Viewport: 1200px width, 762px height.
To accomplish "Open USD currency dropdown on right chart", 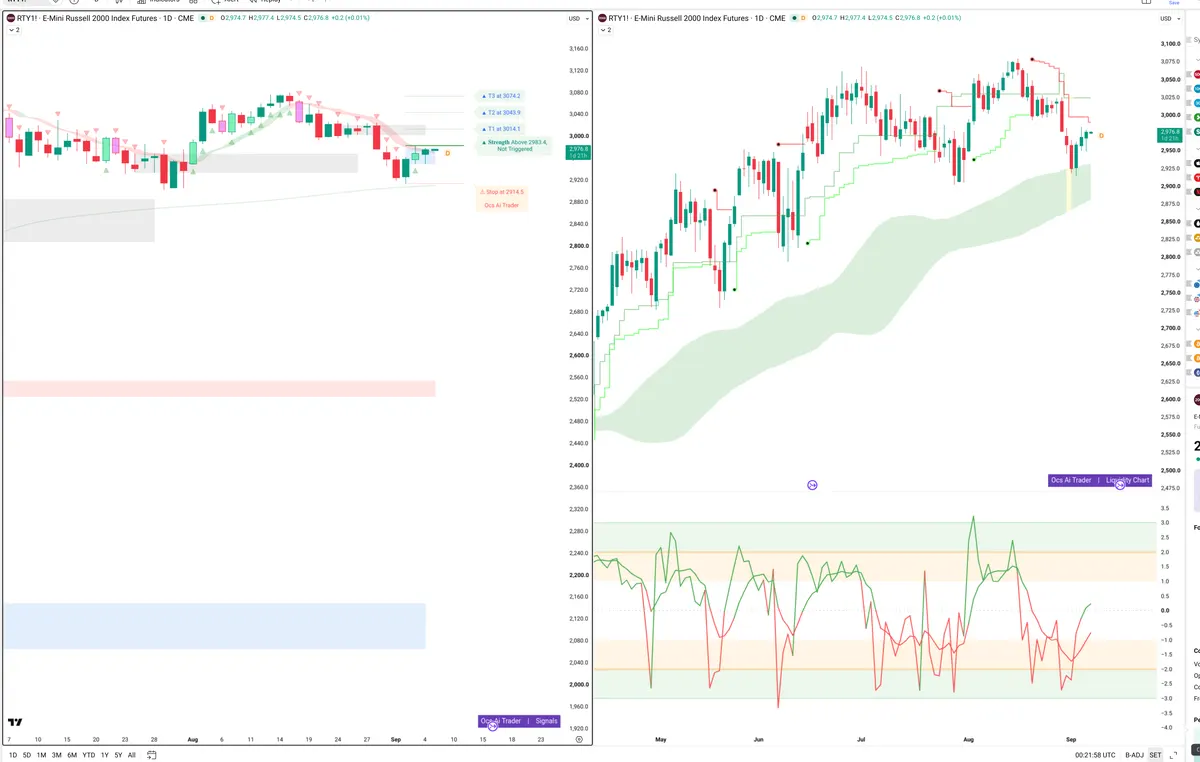I will 1168,18.
